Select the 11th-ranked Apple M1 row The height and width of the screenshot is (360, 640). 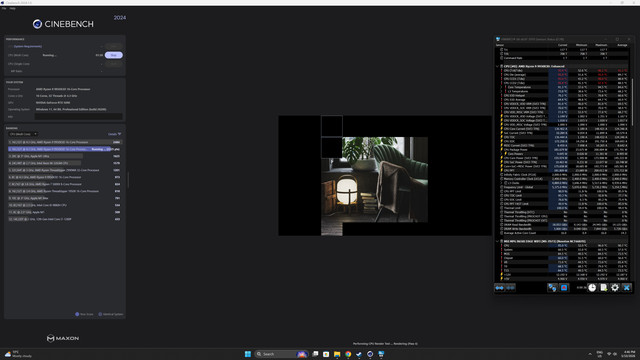64,212
